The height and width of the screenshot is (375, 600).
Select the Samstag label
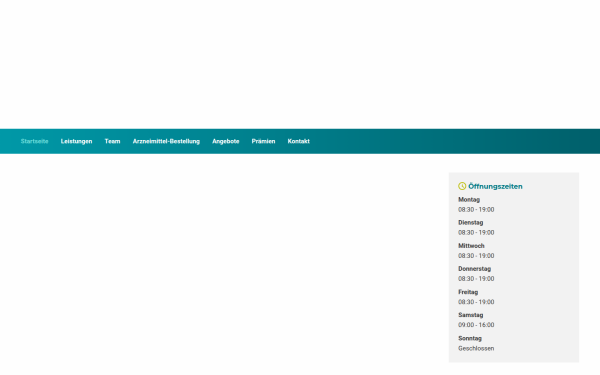tap(471, 315)
